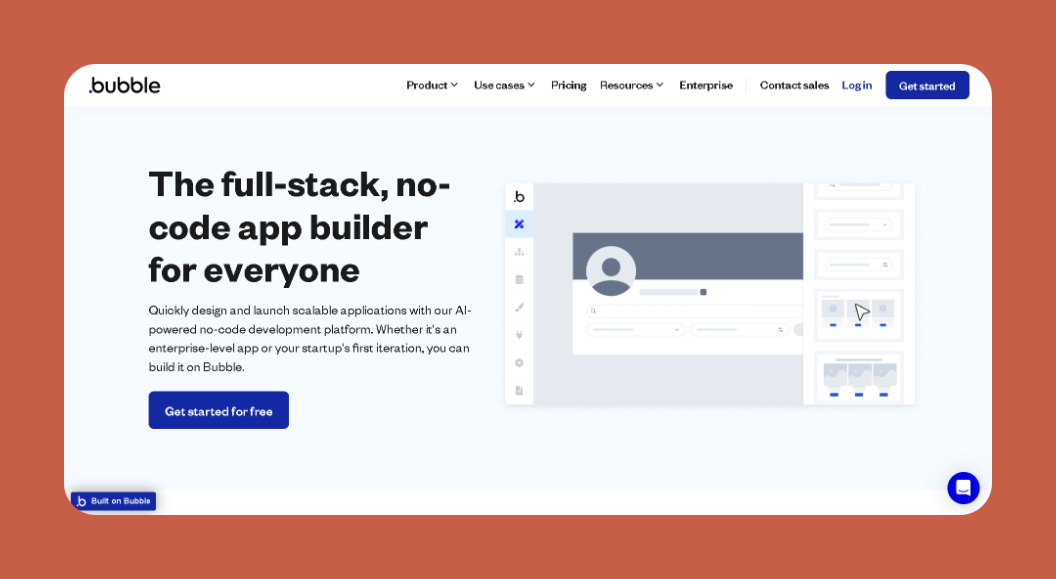Select the Design tab icon in the mockup sidebar

coord(519,224)
